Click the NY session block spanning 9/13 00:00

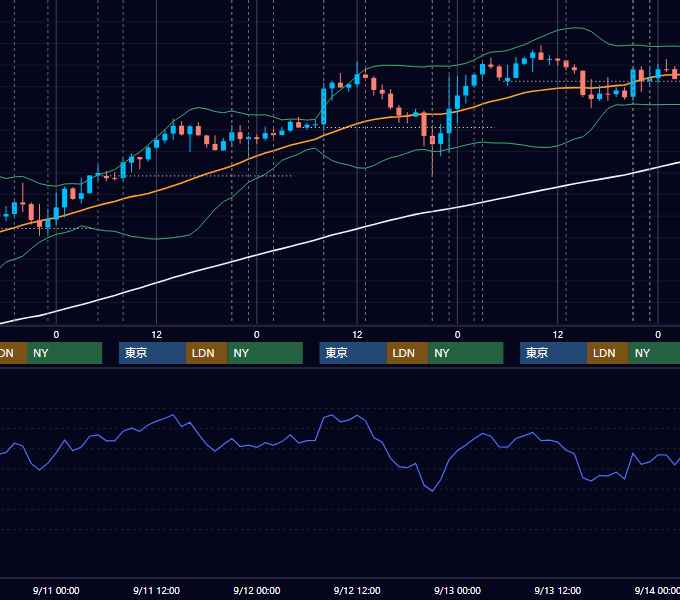click(466, 353)
